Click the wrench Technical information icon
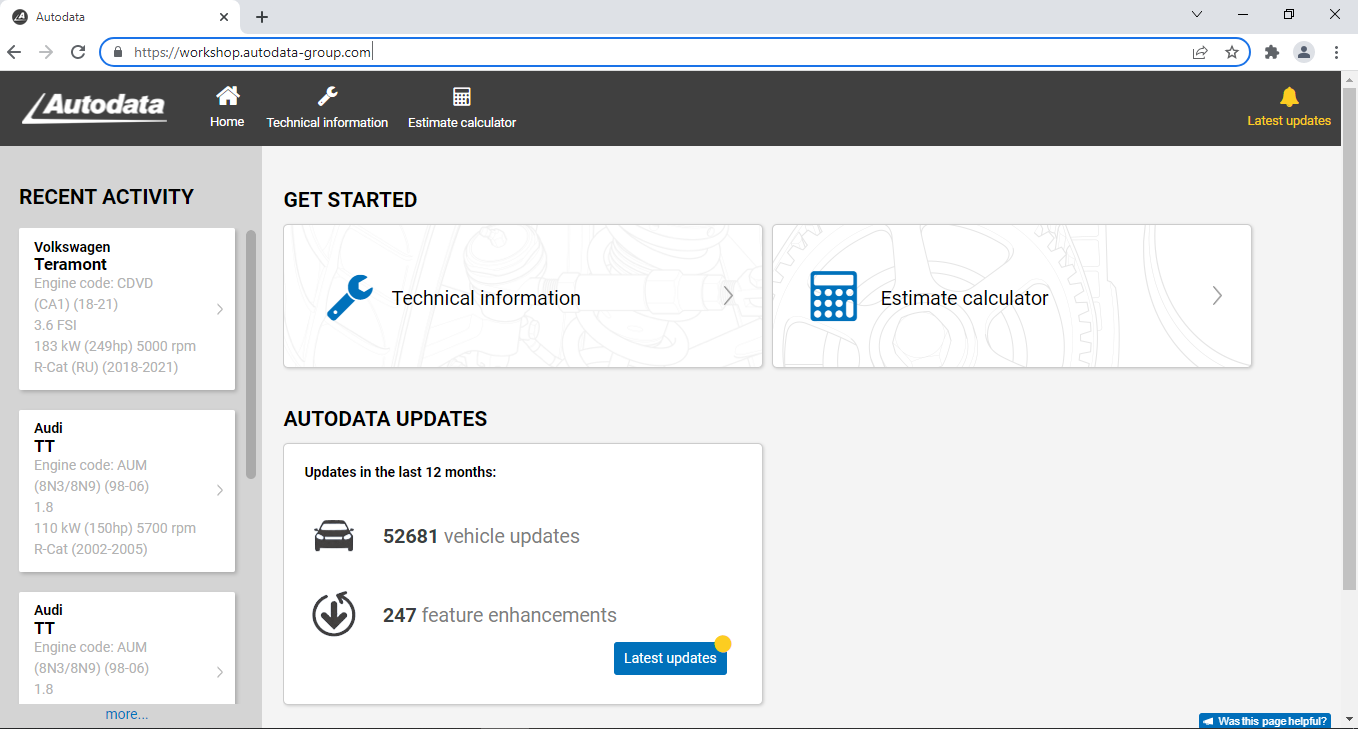Image resolution: width=1358 pixels, height=729 pixels. click(x=327, y=95)
